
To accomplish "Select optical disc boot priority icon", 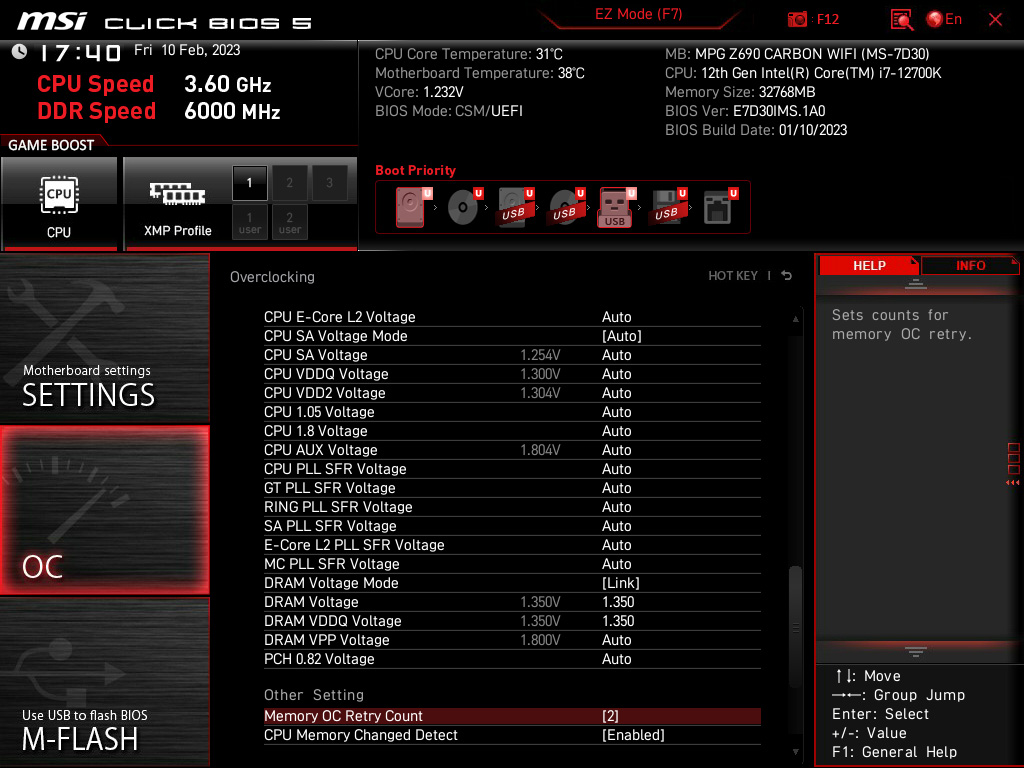I will point(464,207).
